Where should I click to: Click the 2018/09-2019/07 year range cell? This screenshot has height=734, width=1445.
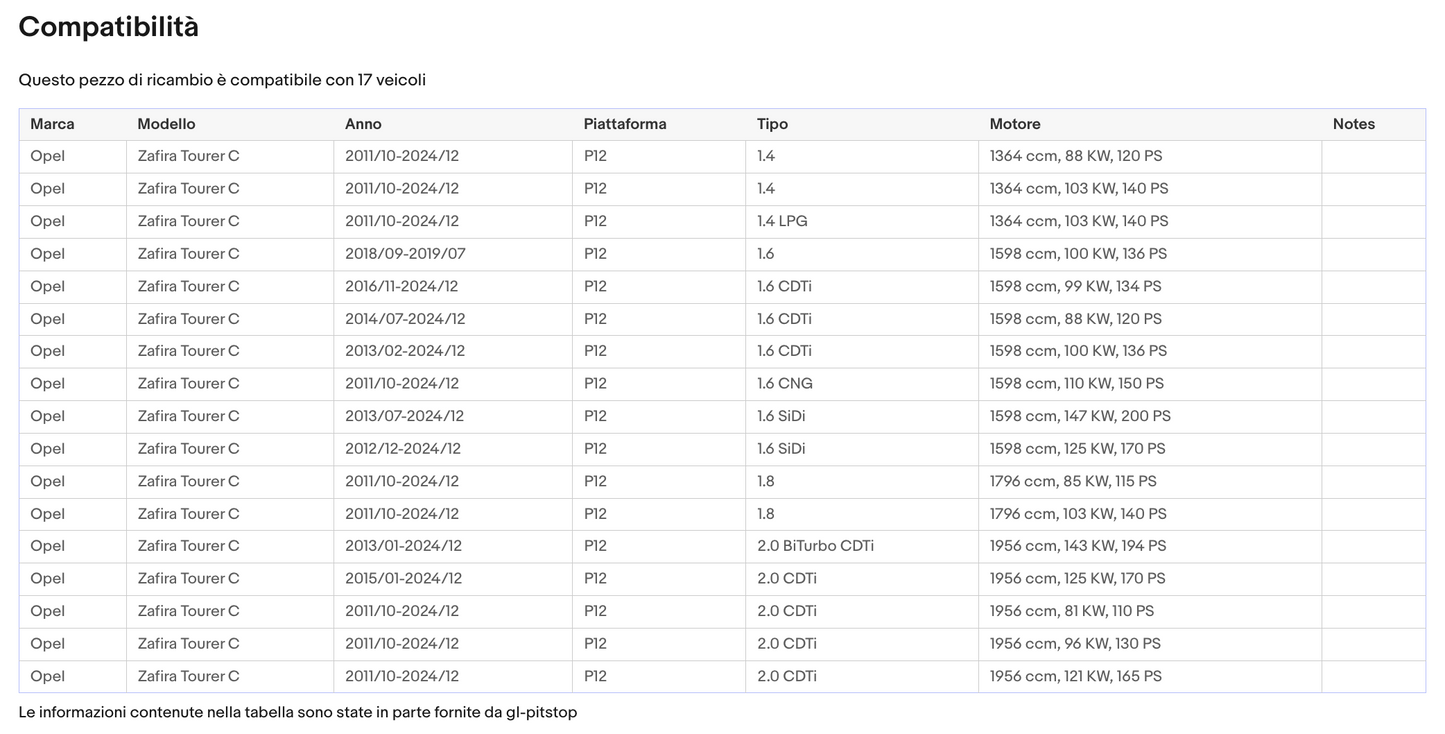click(405, 254)
